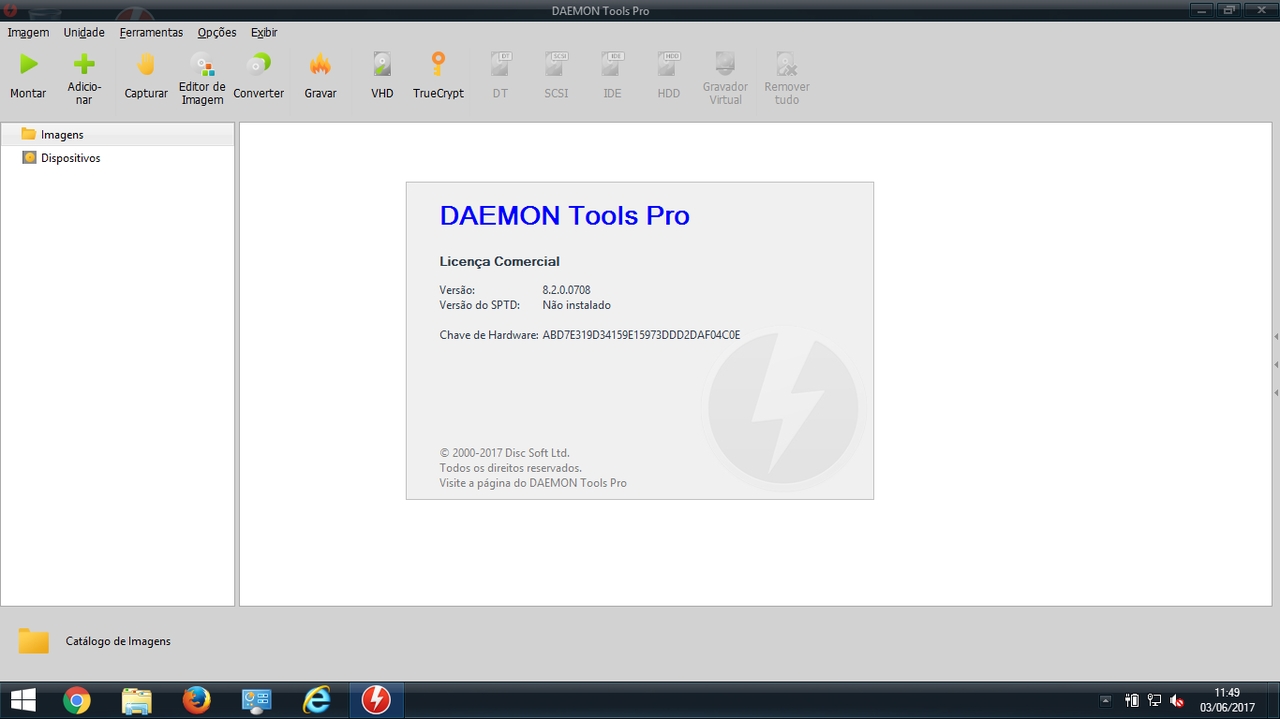This screenshot has width=1280, height=719.
Task: Click the muted volume tray icon
Action: coord(1177,700)
